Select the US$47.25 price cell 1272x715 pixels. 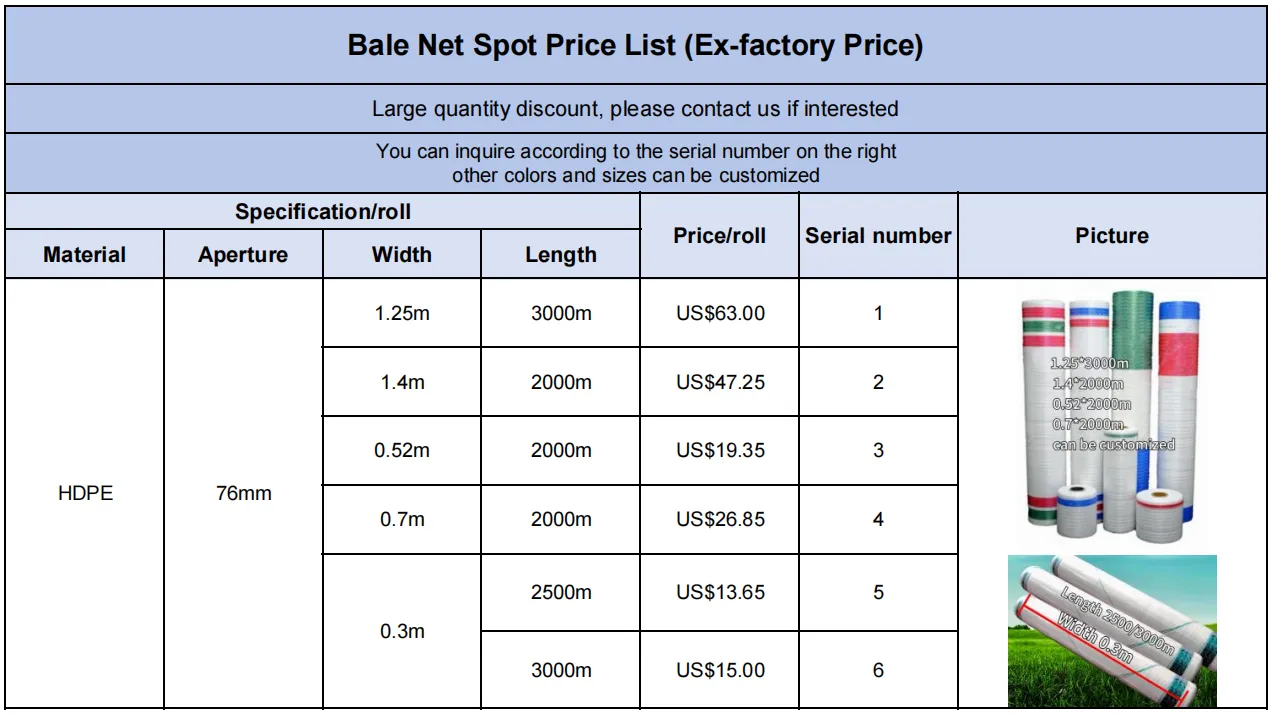pyautogui.click(x=720, y=382)
